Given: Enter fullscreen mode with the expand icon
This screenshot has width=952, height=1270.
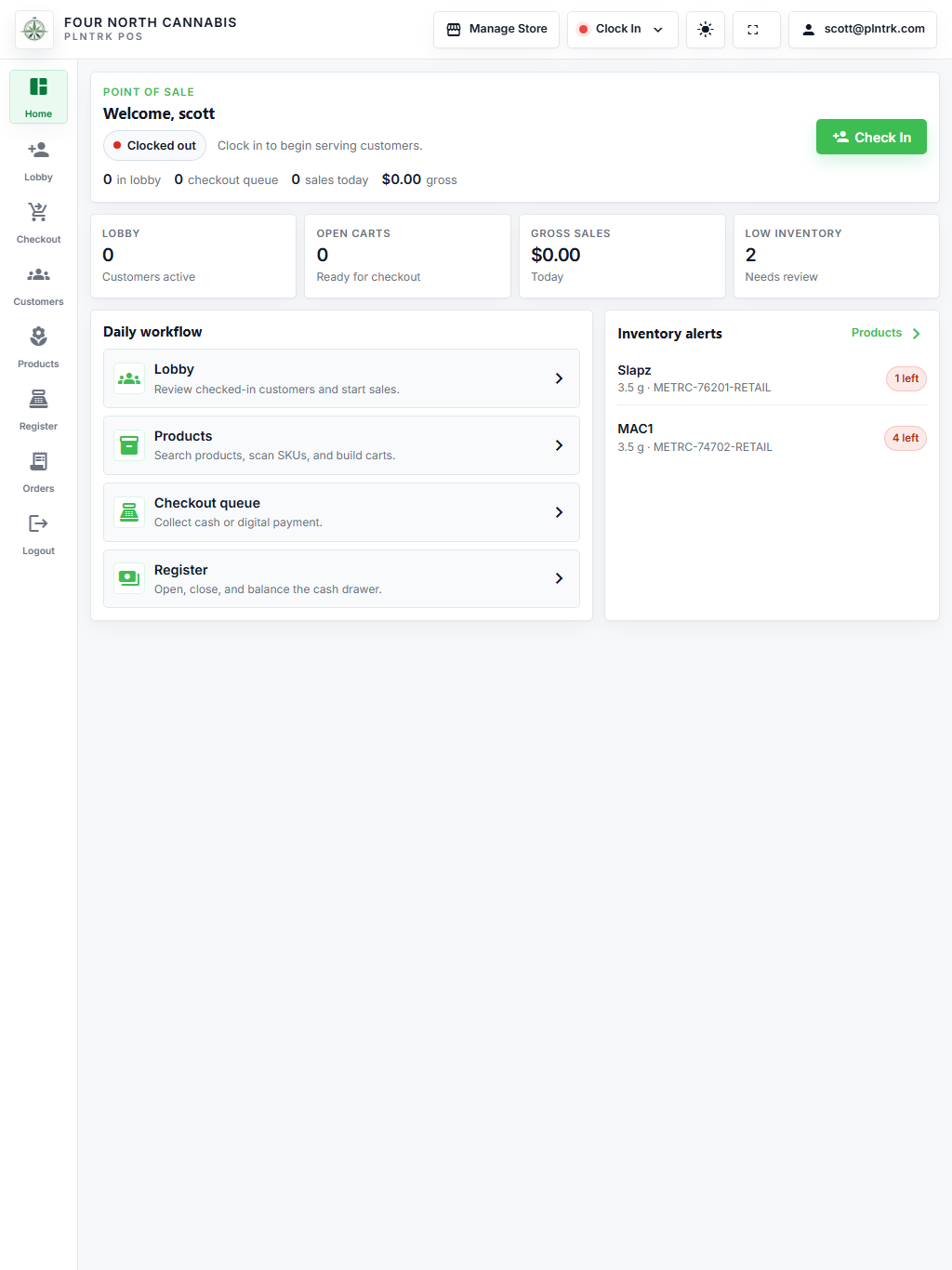Looking at the screenshot, I should tap(753, 30).
